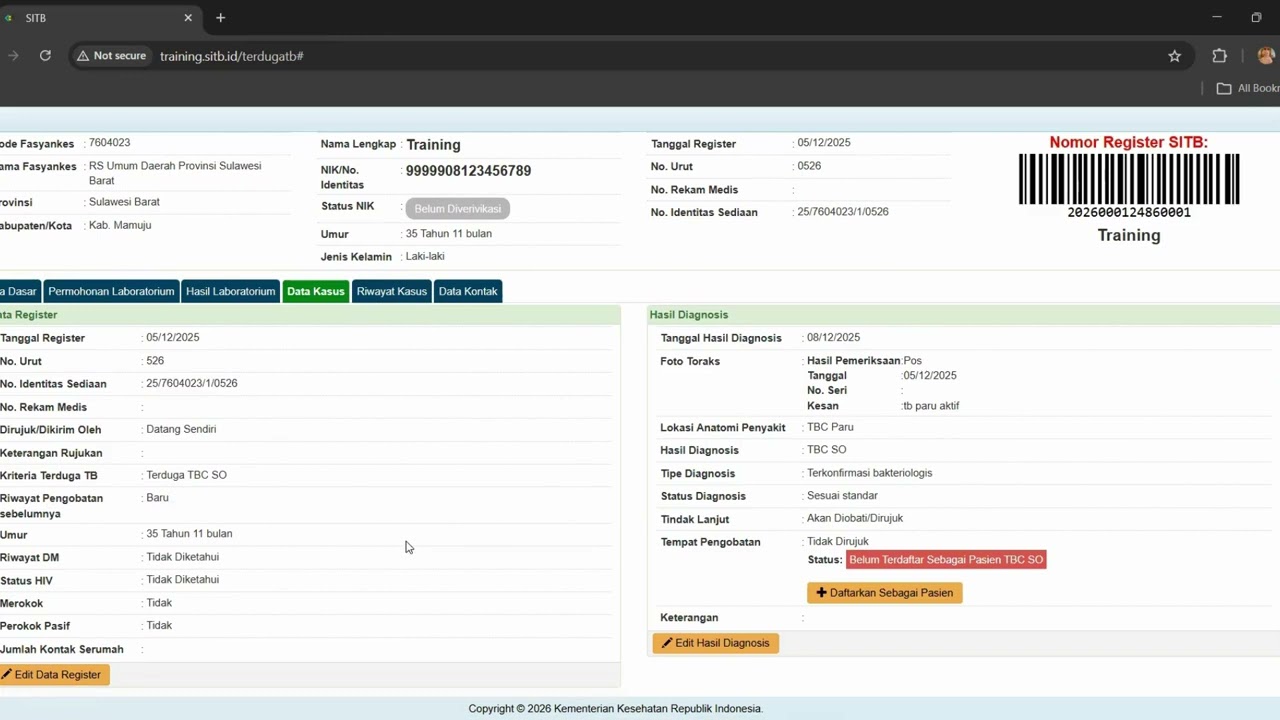1280x720 pixels.
Task: Switch to the Riwayat Kasus tab
Action: point(391,291)
